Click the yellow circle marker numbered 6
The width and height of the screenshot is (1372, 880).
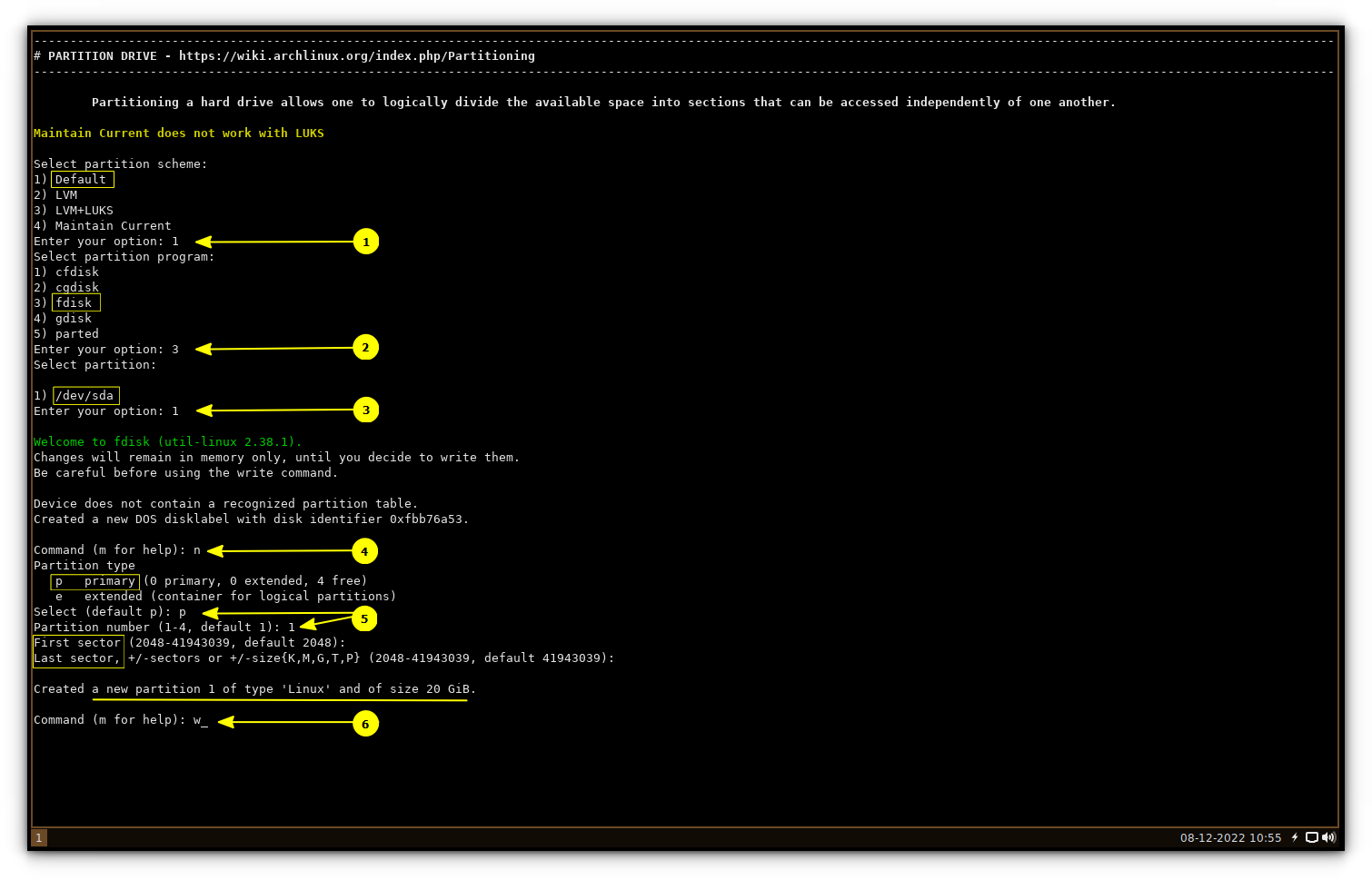[x=366, y=724]
